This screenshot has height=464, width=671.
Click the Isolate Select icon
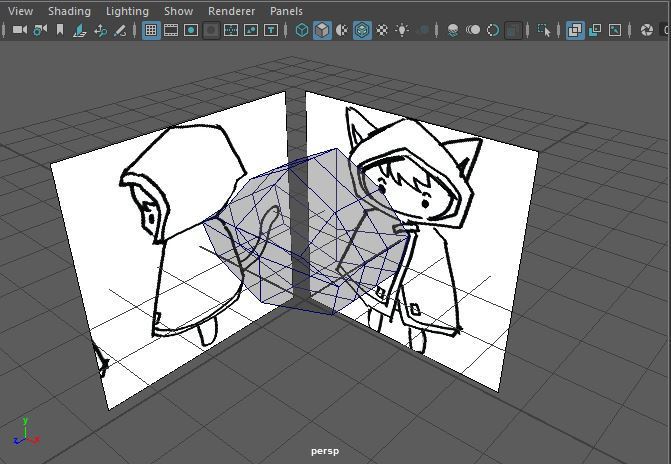(x=543, y=30)
